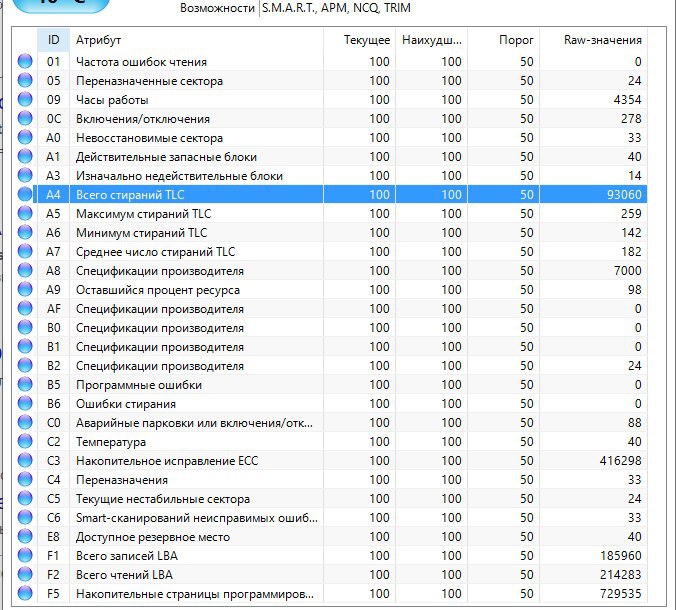Click the status icon for attribute A3

pyautogui.click(x=25, y=175)
